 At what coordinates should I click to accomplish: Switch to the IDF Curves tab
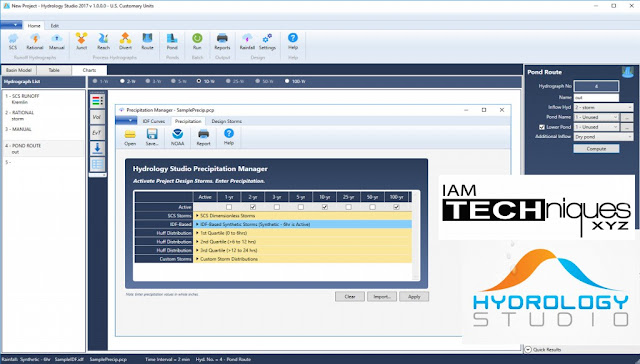coord(153,121)
